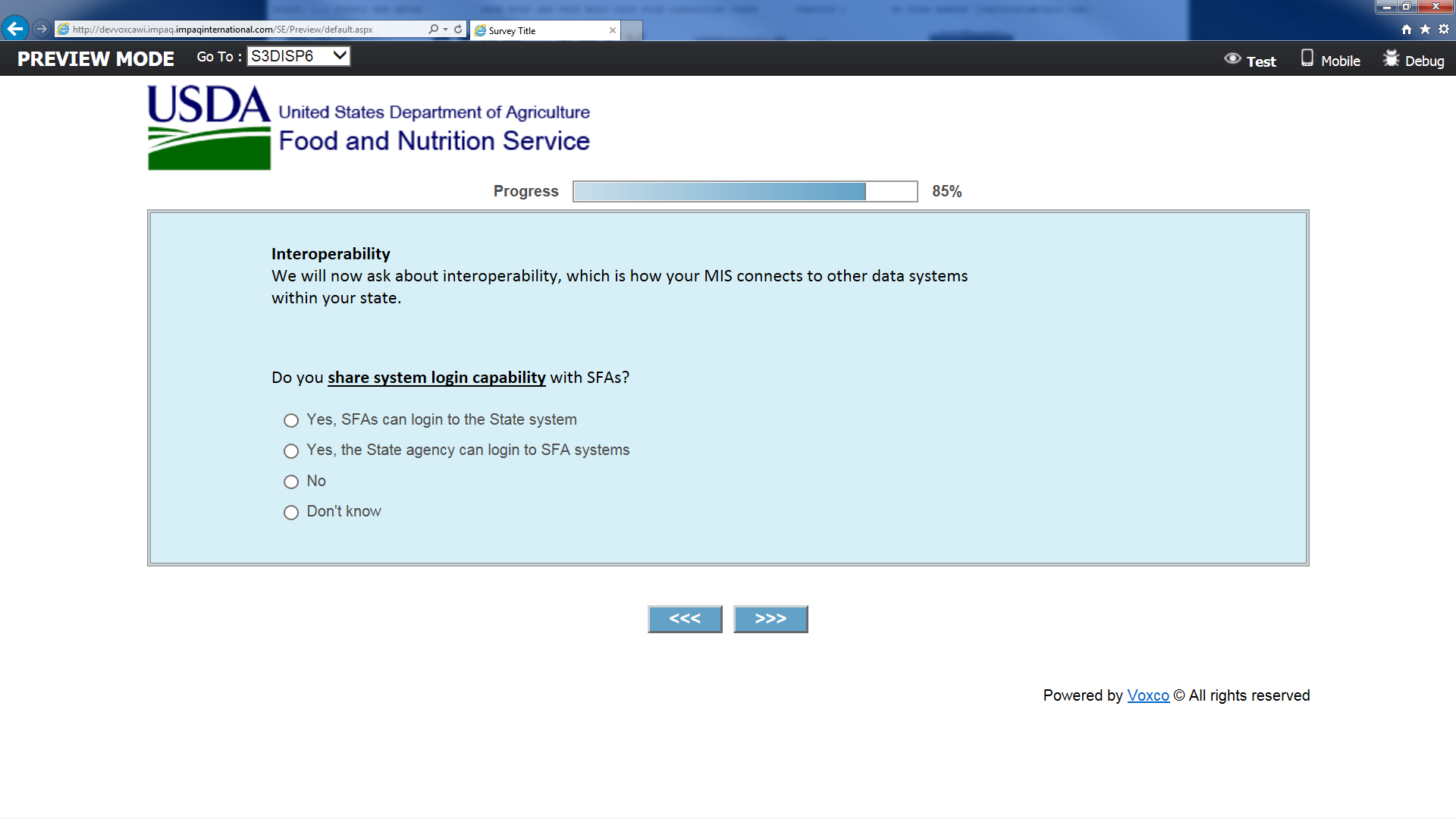Open the Go To S3DISP6 dropdown
Screen dimensions: 1456x819
(299, 56)
